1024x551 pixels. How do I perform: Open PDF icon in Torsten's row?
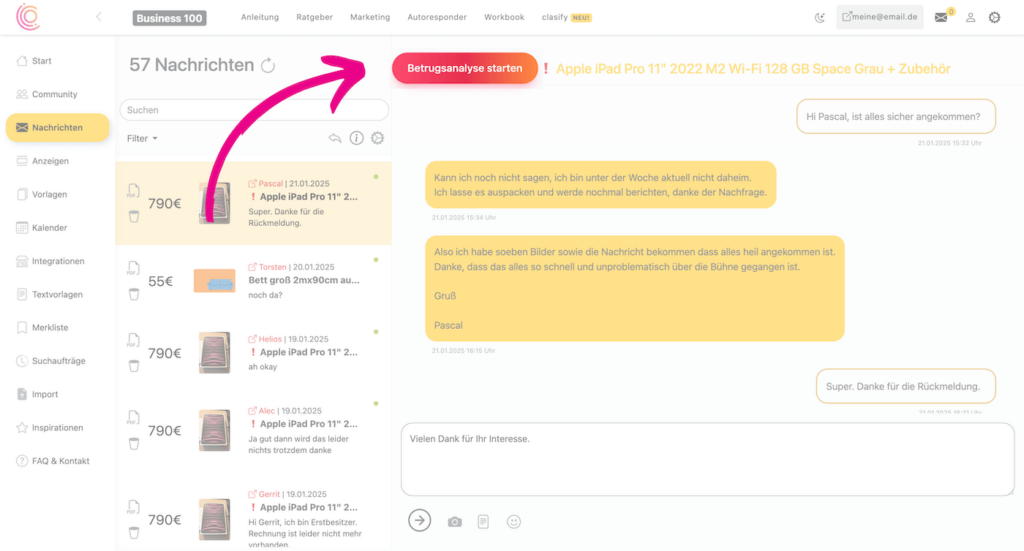(x=133, y=268)
